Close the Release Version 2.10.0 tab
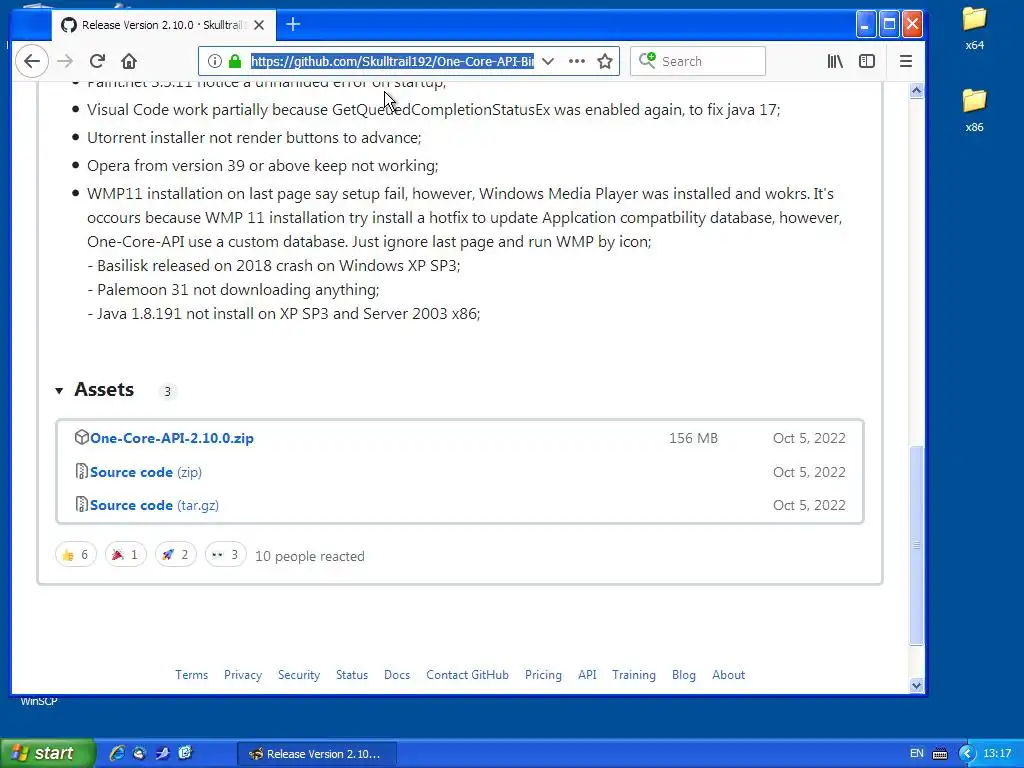Viewport: 1024px width, 768px height. (259, 25)
